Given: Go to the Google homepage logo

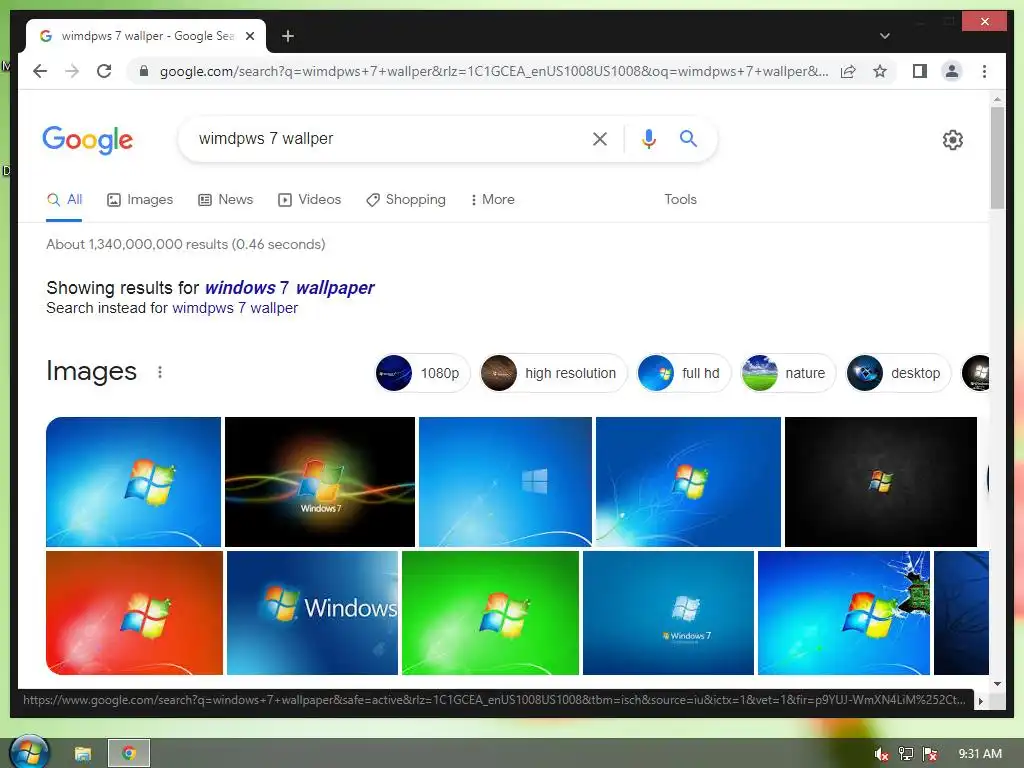Looking at the screenshot, I should tap(88, 140).
